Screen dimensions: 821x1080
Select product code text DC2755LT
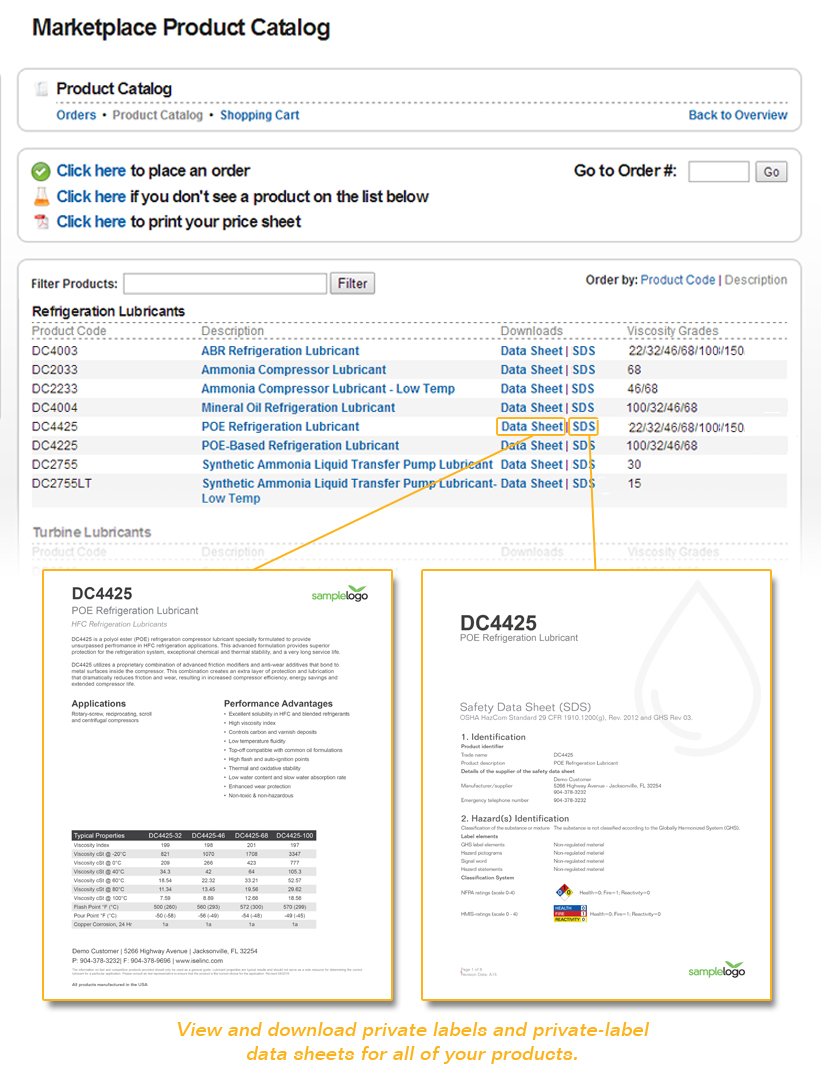tap(62, 484)
